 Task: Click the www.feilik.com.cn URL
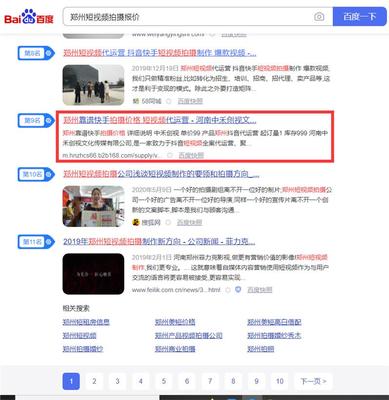pos(176,290)
